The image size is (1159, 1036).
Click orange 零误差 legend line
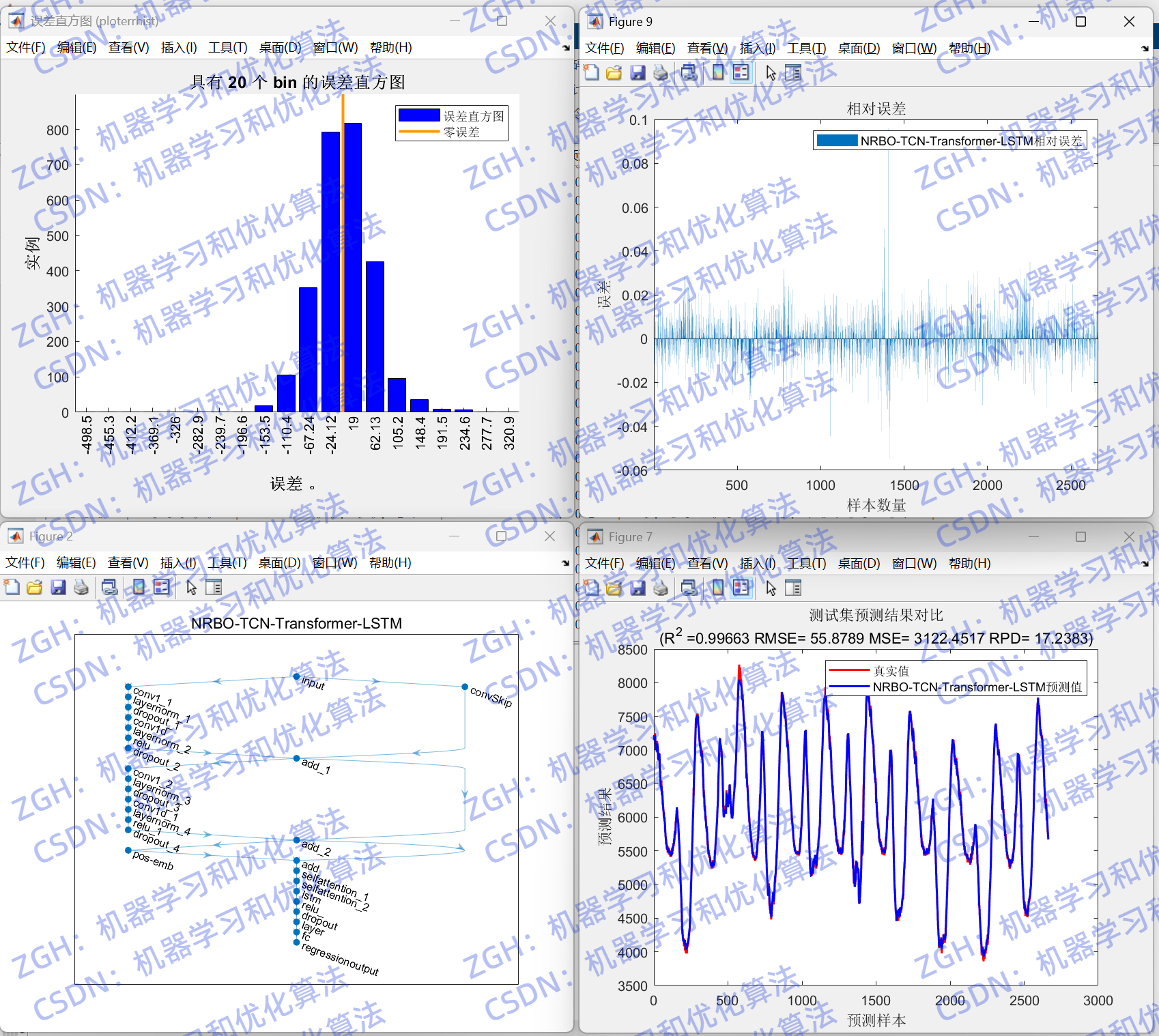click(x=419, y=131)
